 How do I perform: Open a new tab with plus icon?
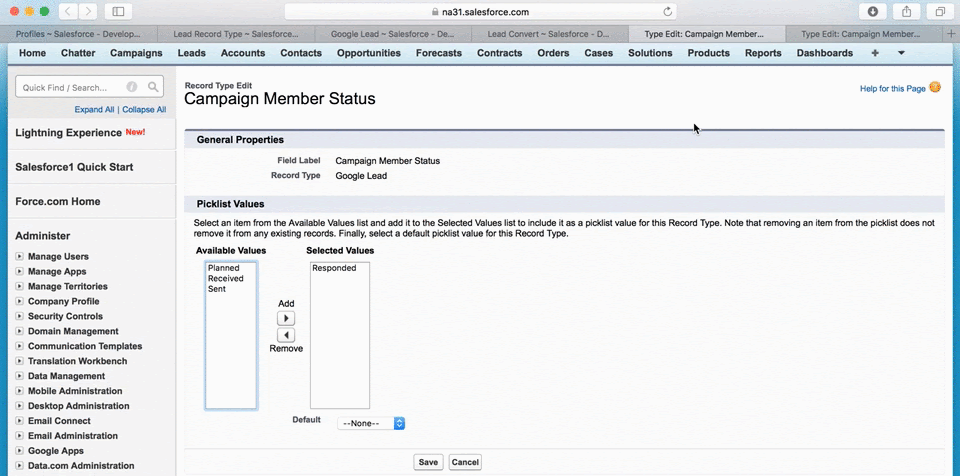click(951, 34)
